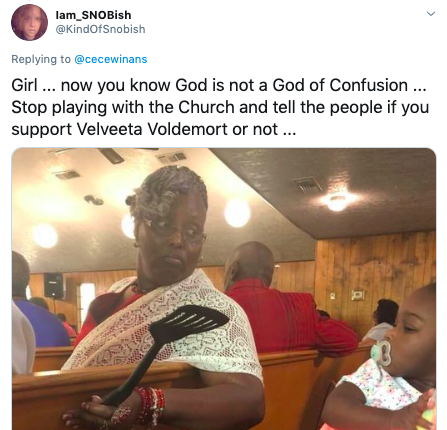Click the man in red shirt
The image size is (447, 430).
pyautogui.click(x=283, y=300)
